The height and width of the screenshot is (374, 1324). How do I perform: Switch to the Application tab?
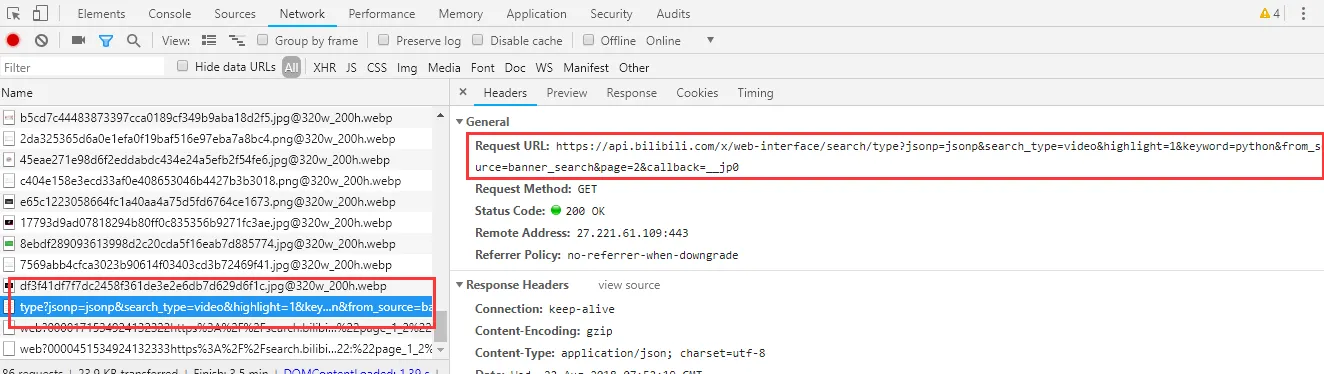tap(537, 14)
